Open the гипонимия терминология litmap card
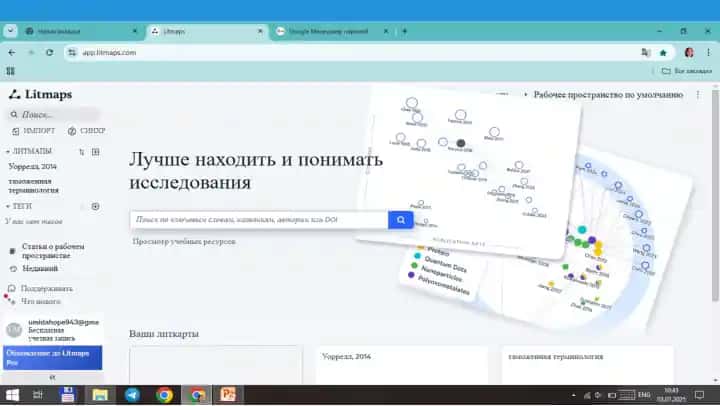 pyautogui.click(x=588, y=366)
